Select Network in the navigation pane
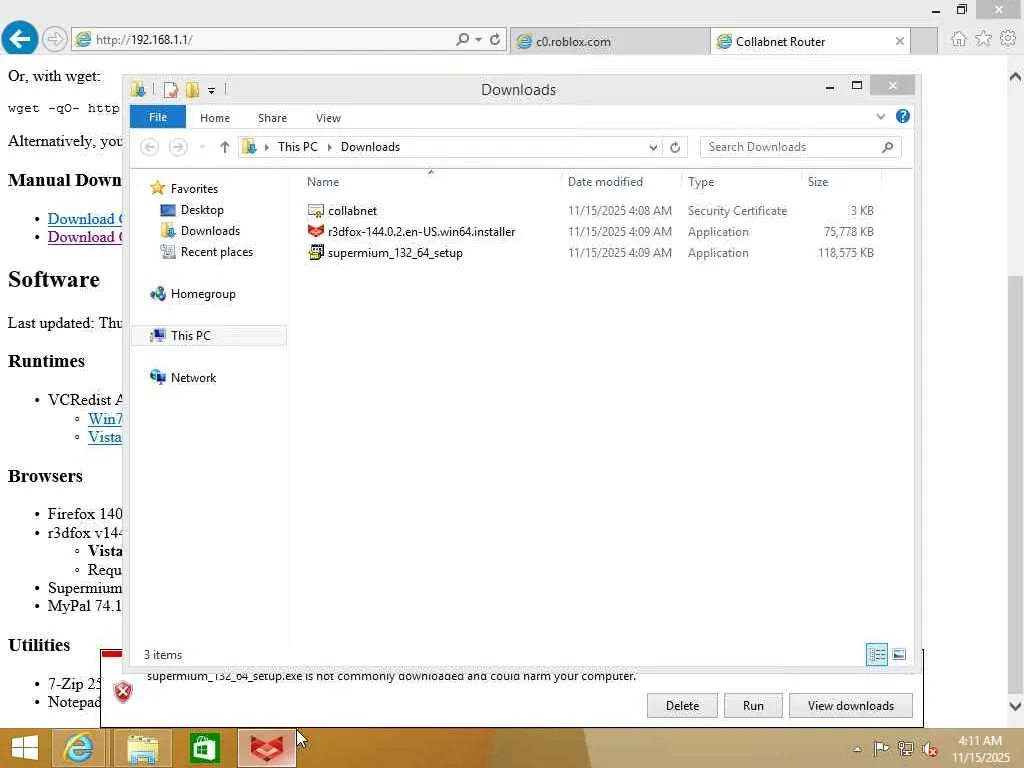This screenshot has height=768, width=1024. (193, 377)
